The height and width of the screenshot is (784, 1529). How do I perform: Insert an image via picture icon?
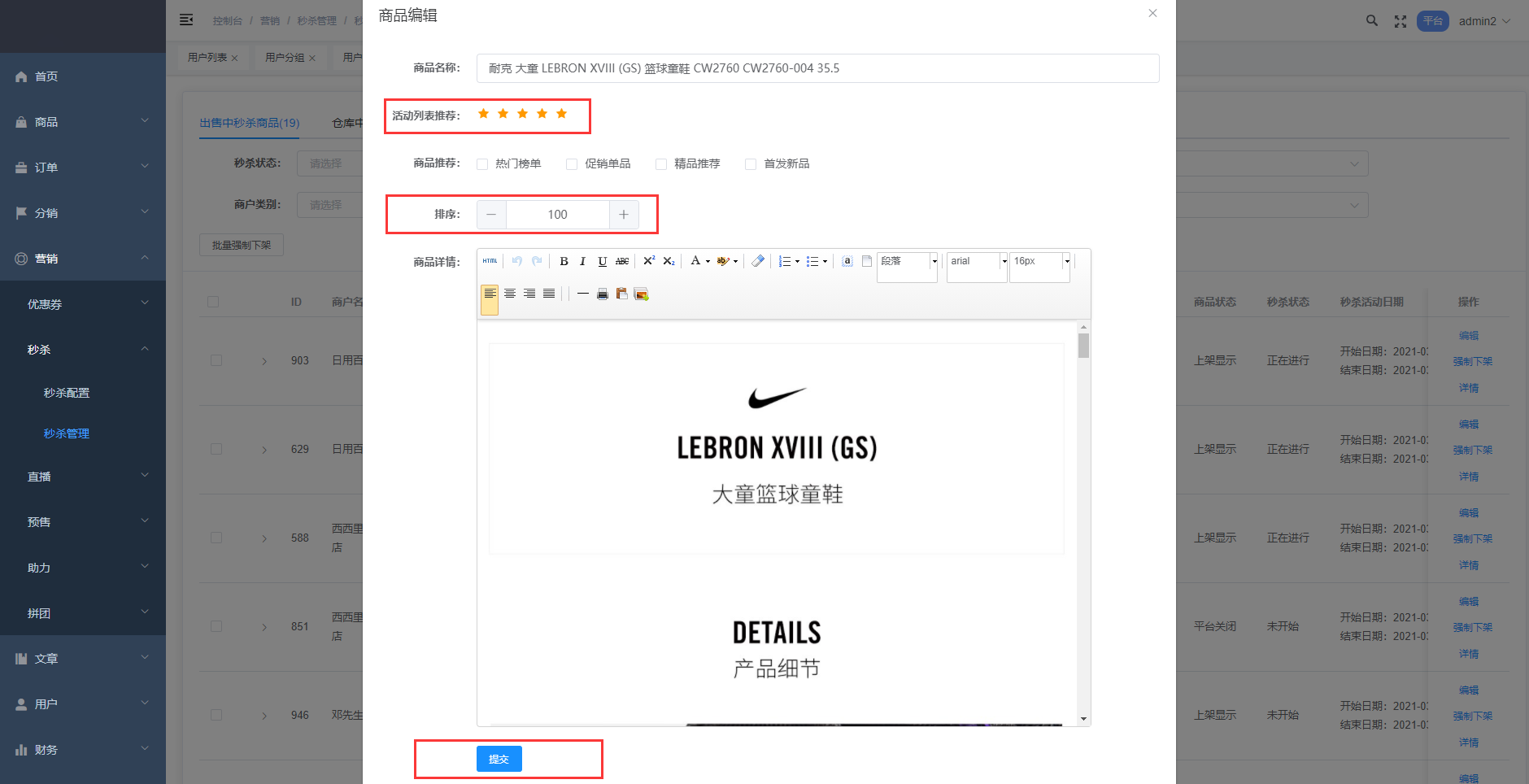click(x=642, y=294)
